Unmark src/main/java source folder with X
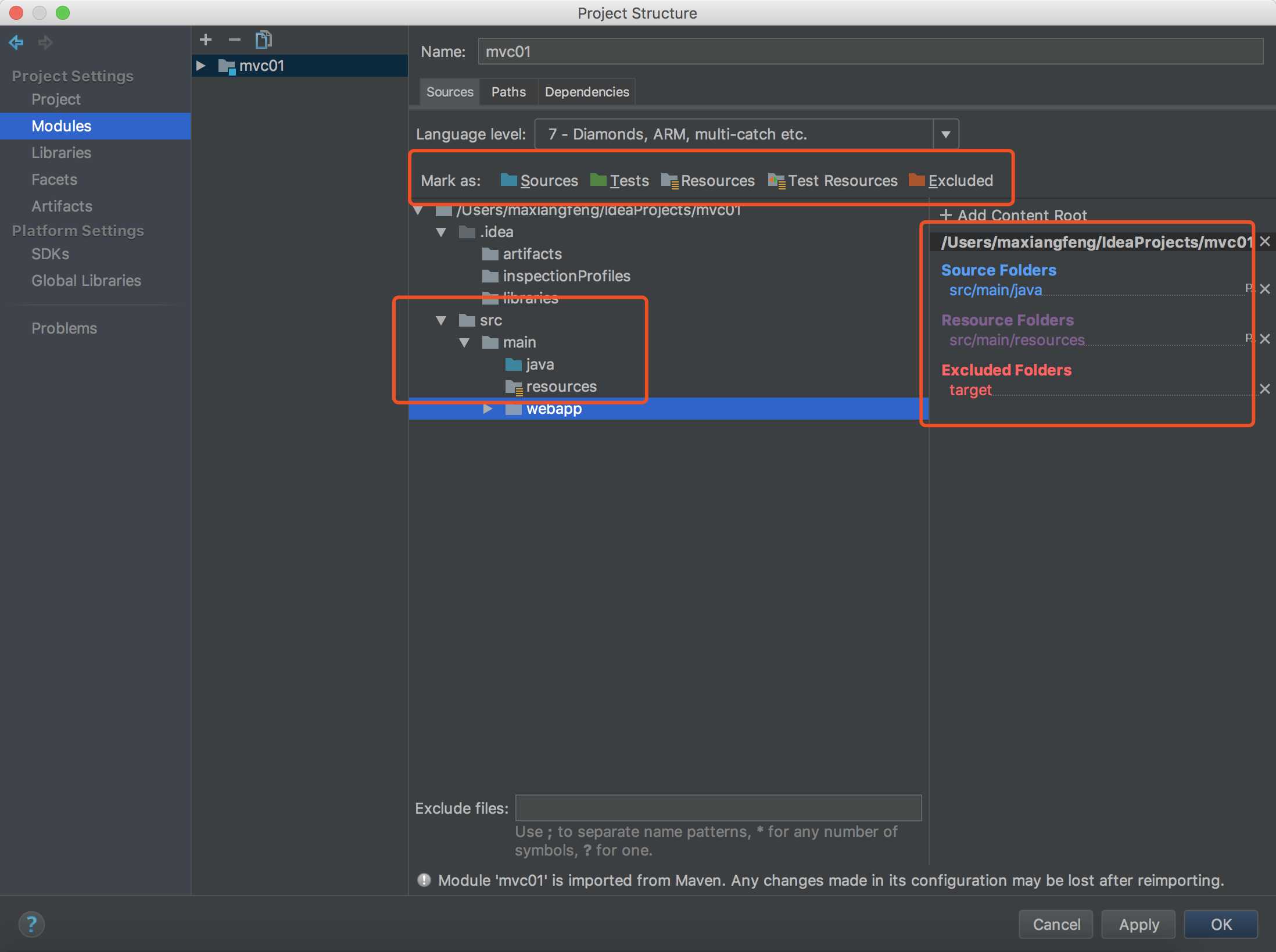Viewport: 1276px width, 952px height. pyautogui.click(x=1265, y=289)
